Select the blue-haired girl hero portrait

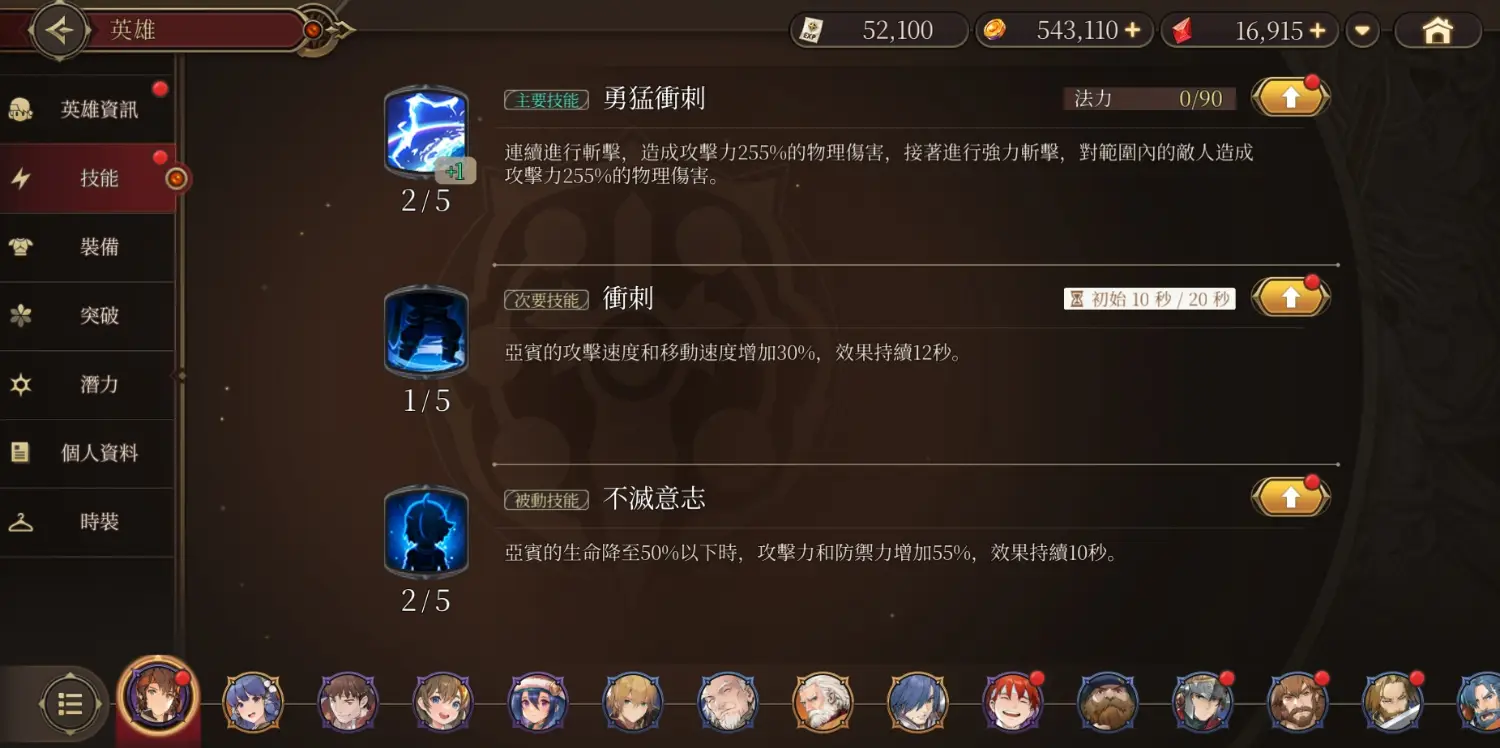point(253,702)
